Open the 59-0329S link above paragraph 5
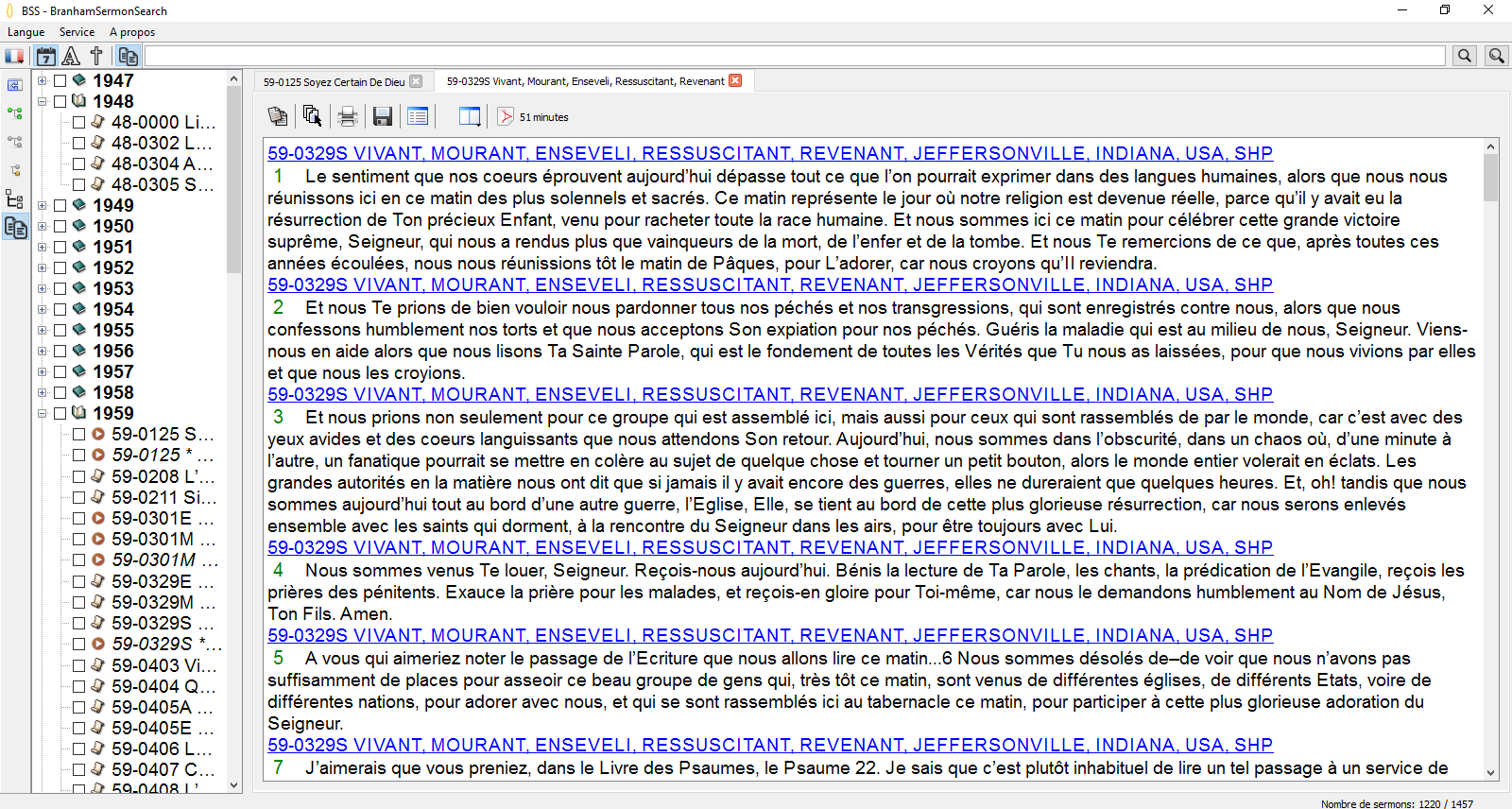The image size is (1512, 809). (770, 635)
